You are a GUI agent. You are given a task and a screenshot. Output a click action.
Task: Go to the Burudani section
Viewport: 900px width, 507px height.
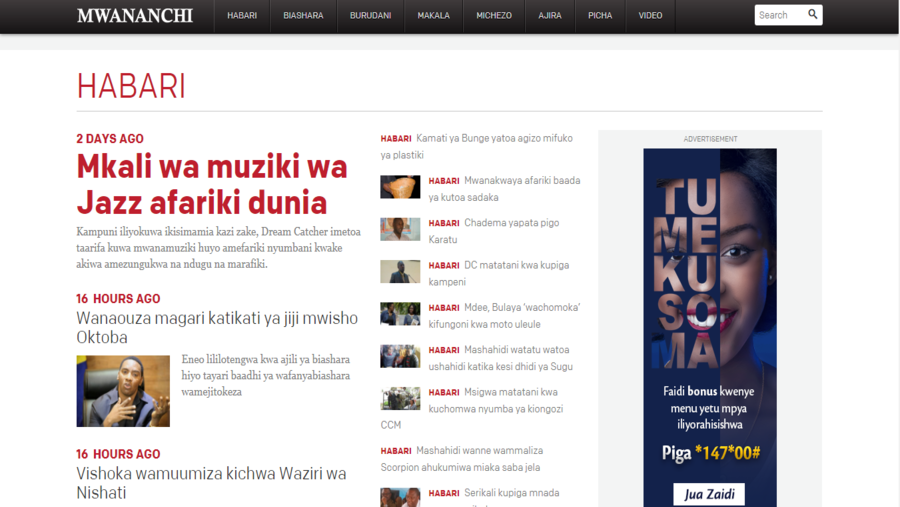(370, 16)
